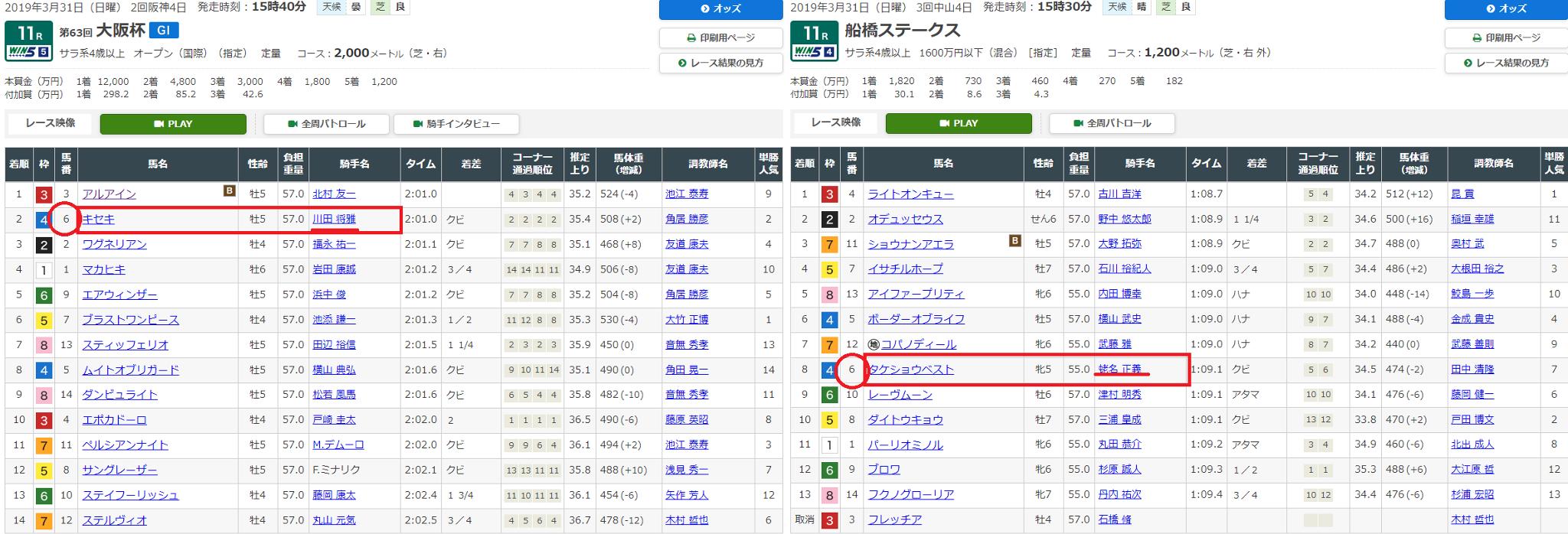Click the GI grade badge after 大阪杯
Screen dimensions: 1568x534
160,31
